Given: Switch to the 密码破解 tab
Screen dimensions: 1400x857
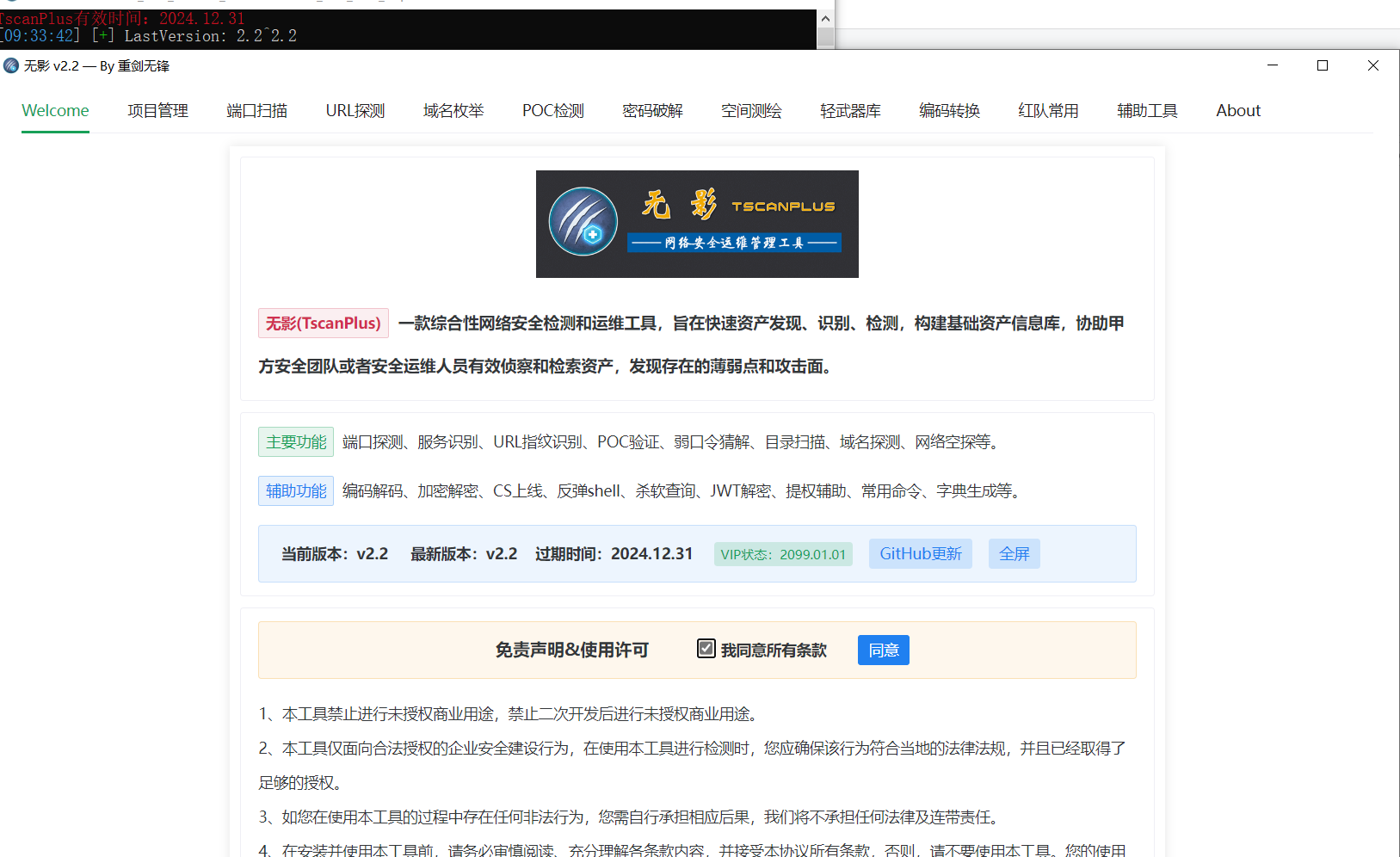Looking at the screenshot, I should (652, 111).
